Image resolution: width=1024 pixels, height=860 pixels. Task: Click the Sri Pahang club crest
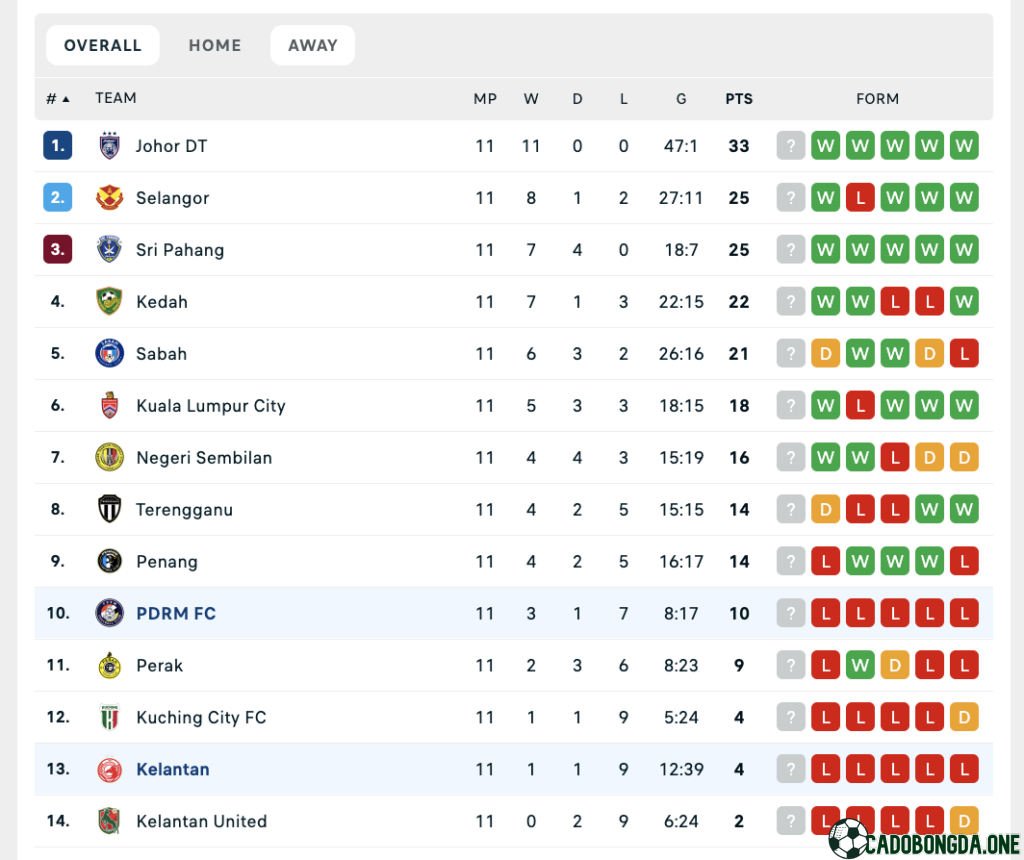pyautogui.click(x=109, y=249)
